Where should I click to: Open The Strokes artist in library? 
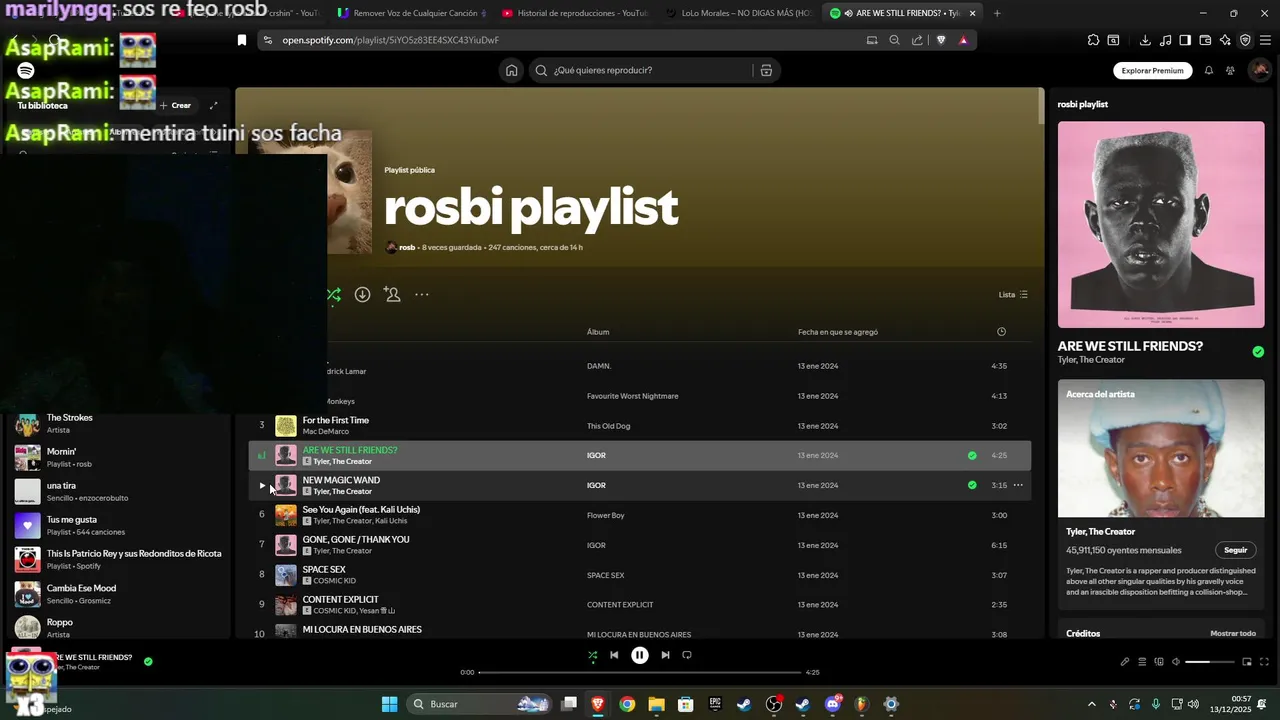[118, 423]
